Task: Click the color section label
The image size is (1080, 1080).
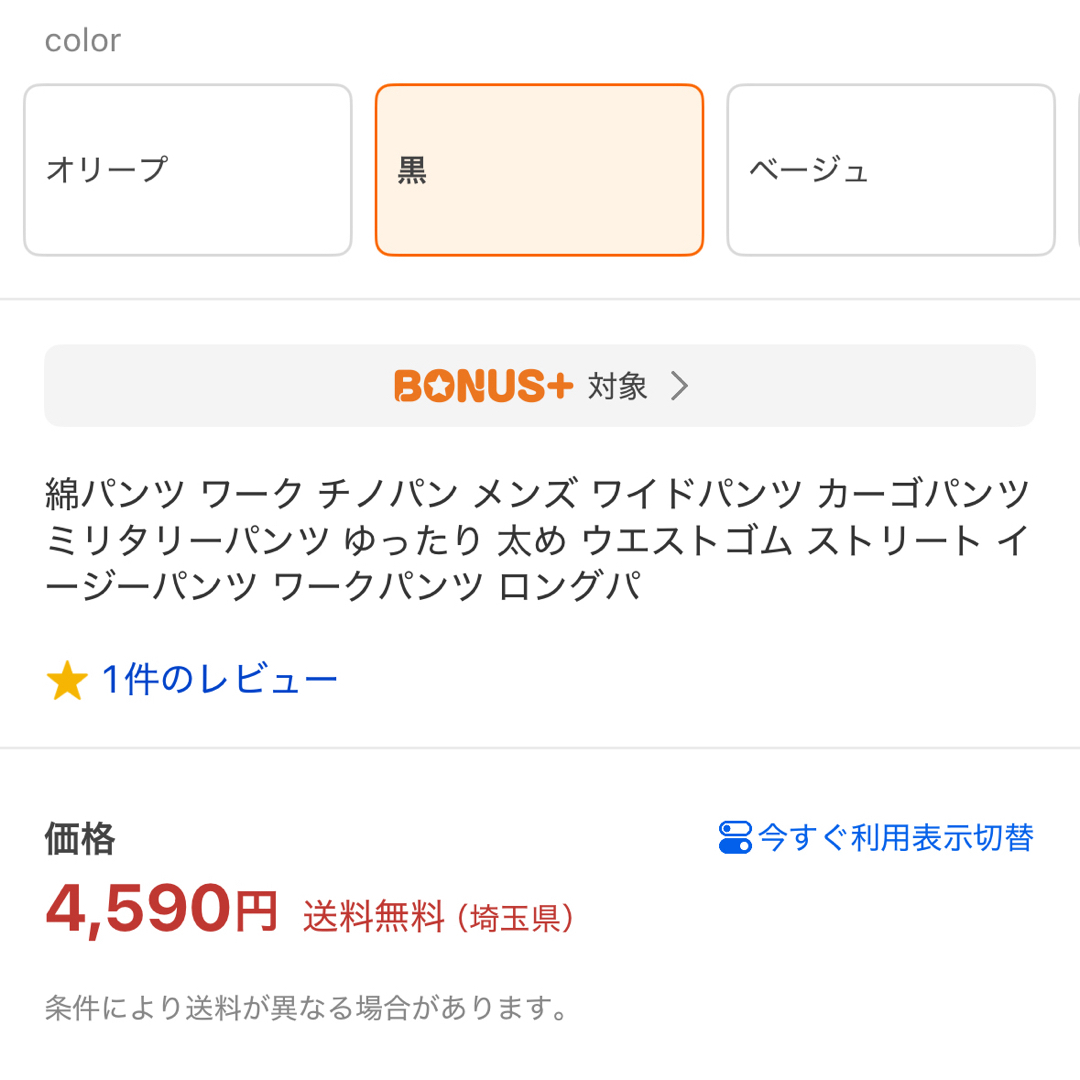Action: click(83, 41)
